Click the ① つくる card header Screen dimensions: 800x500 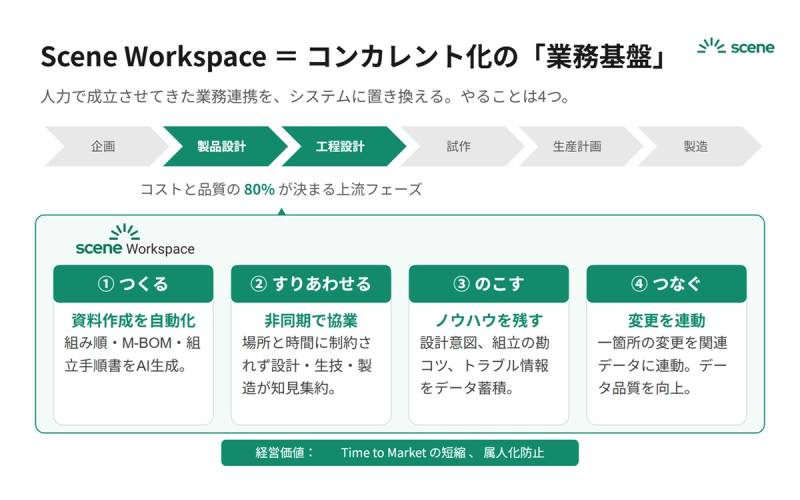click(133, 284)
